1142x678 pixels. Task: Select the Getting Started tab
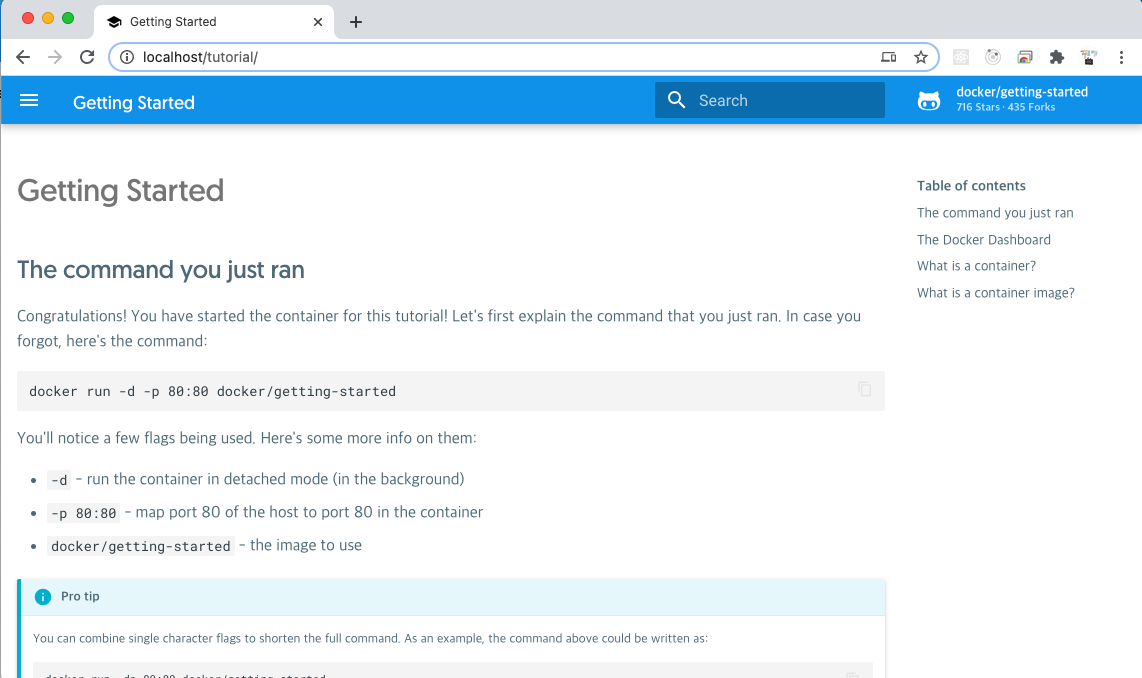[x=214, y=22]
